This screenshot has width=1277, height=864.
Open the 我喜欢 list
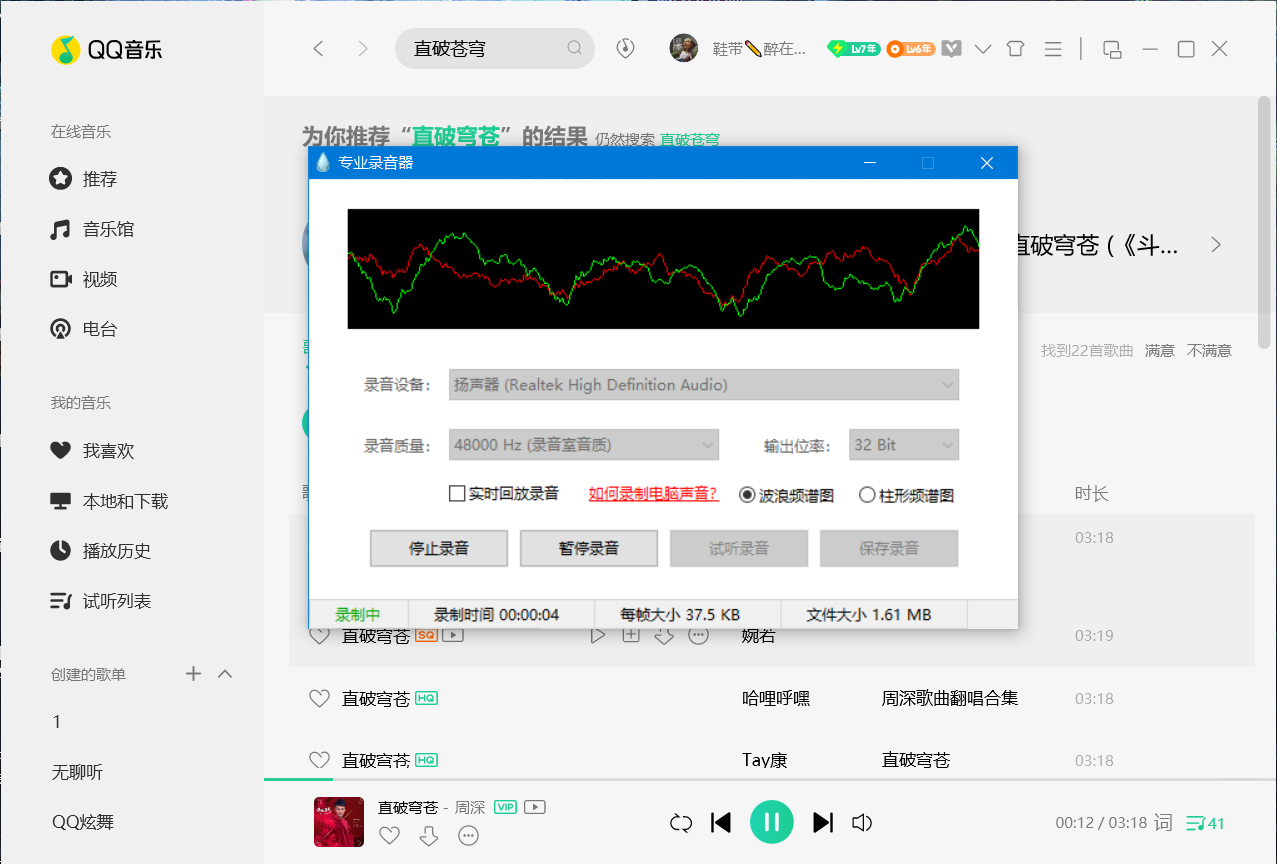coord(92,451)
